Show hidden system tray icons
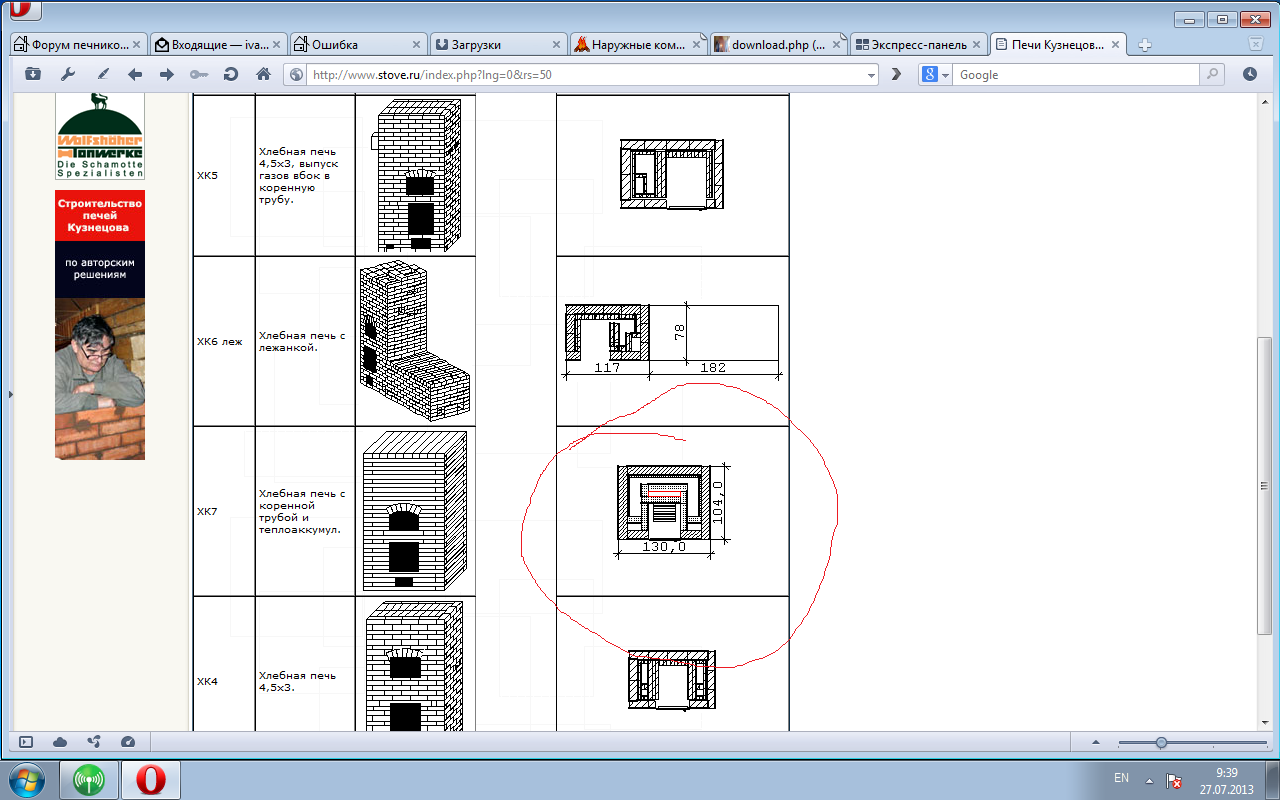Image resolution: width=1280 pixels, height=800 pixels. point(1149,779)
